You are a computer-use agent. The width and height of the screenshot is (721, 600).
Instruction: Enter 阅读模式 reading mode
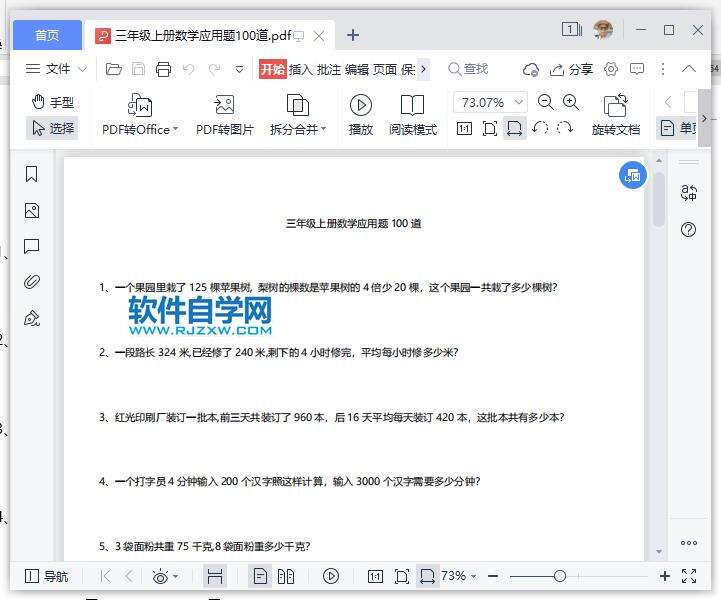tap(412, 114)
